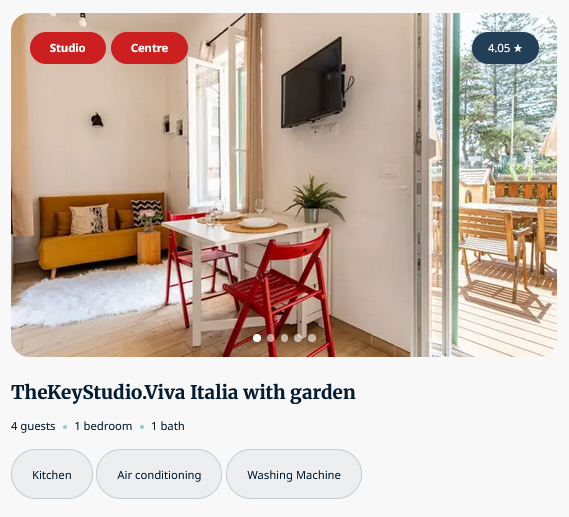Select the first carousel dot indicator
569x517 pixels.
257,338
